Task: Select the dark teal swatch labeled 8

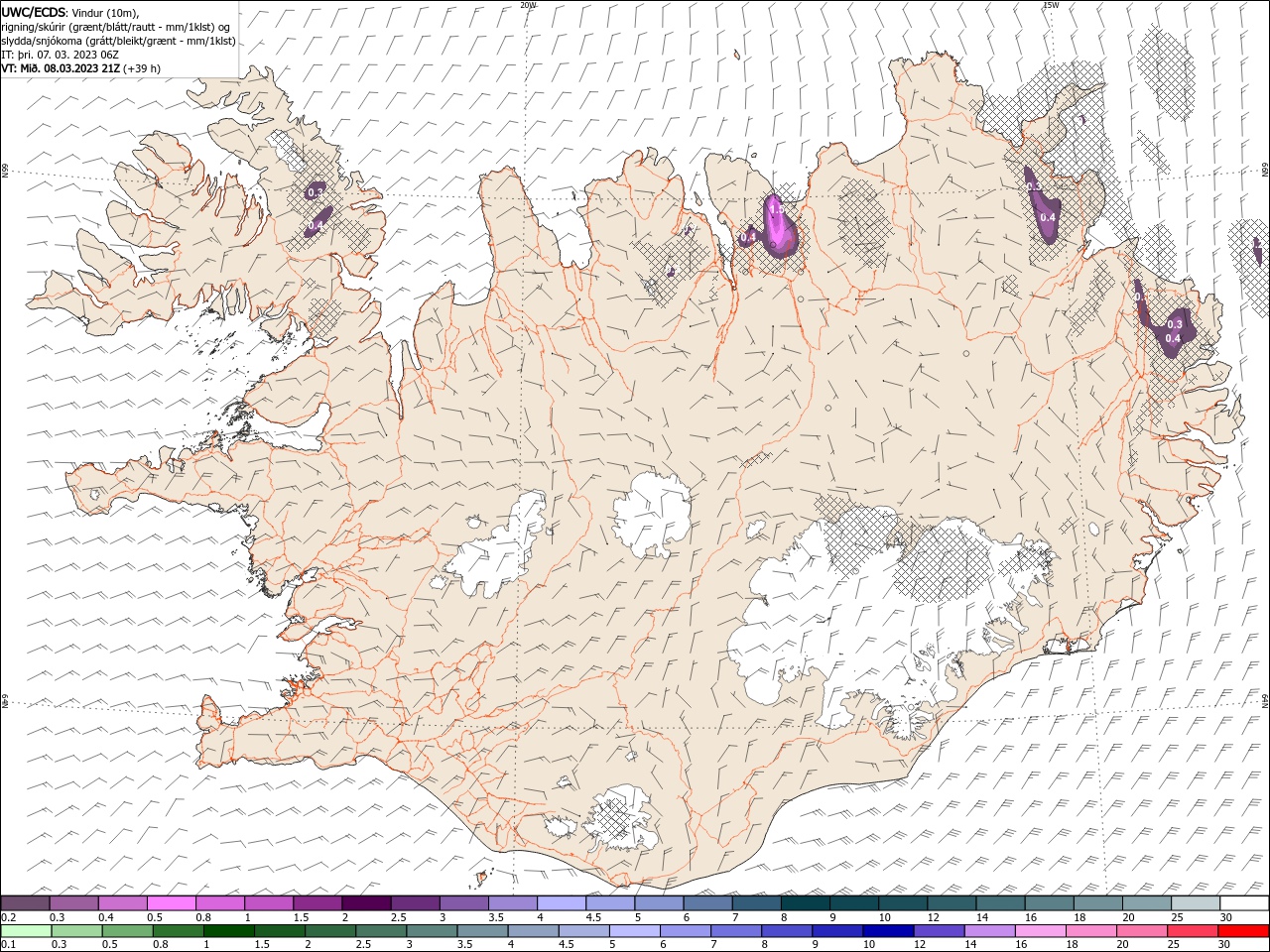Action: [x=804, y=903]
